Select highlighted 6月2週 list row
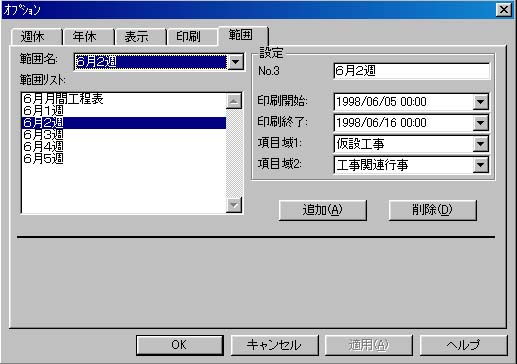The width and height of the screenshot is (517, 364). point(123,123)
